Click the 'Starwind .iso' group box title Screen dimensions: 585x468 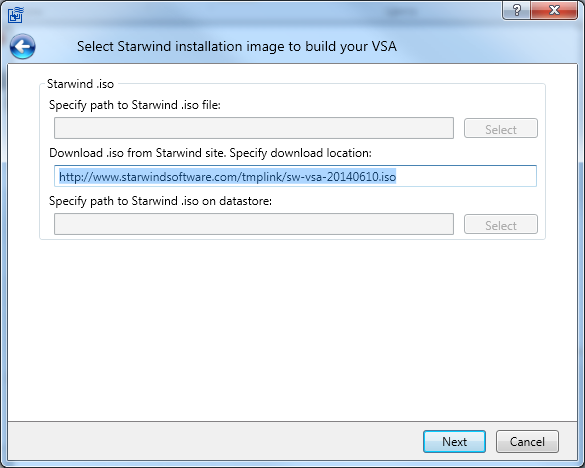(x=80, y=84)
